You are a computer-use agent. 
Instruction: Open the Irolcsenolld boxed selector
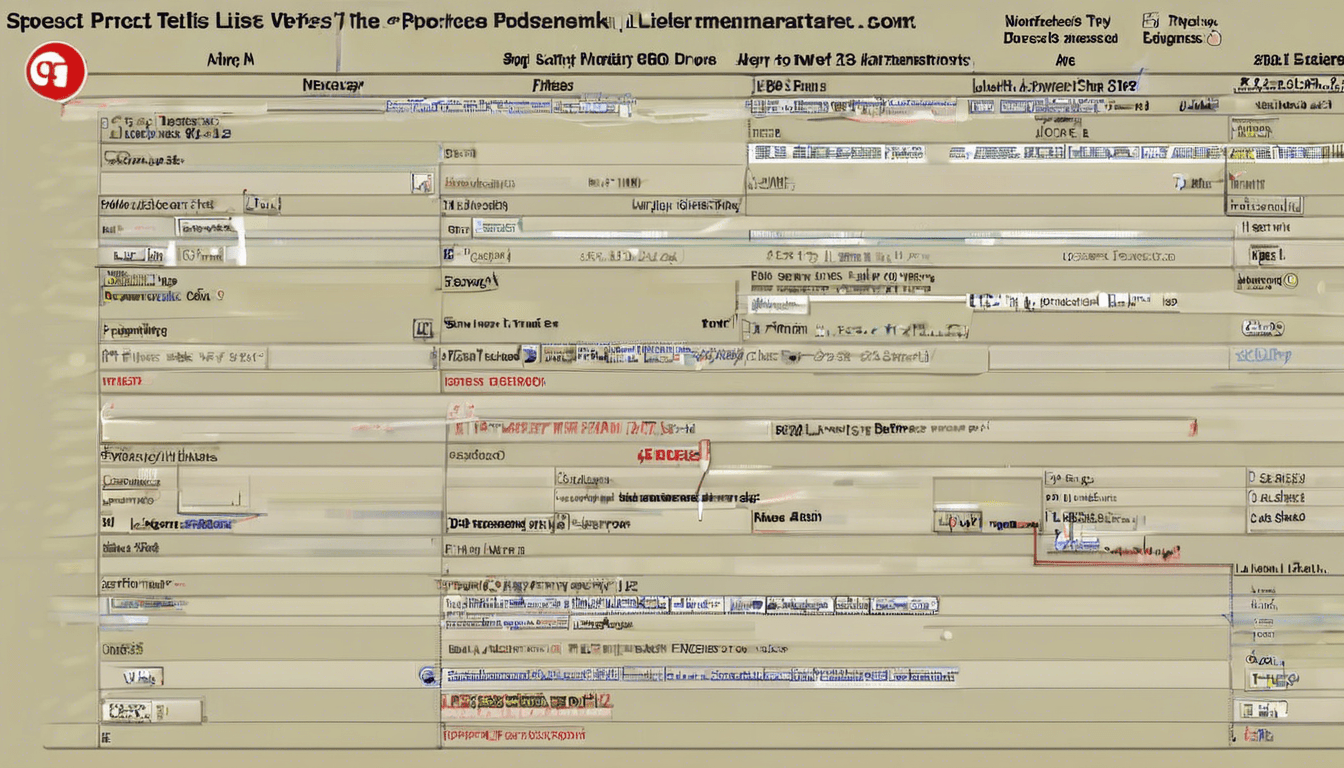point(1265,206)
